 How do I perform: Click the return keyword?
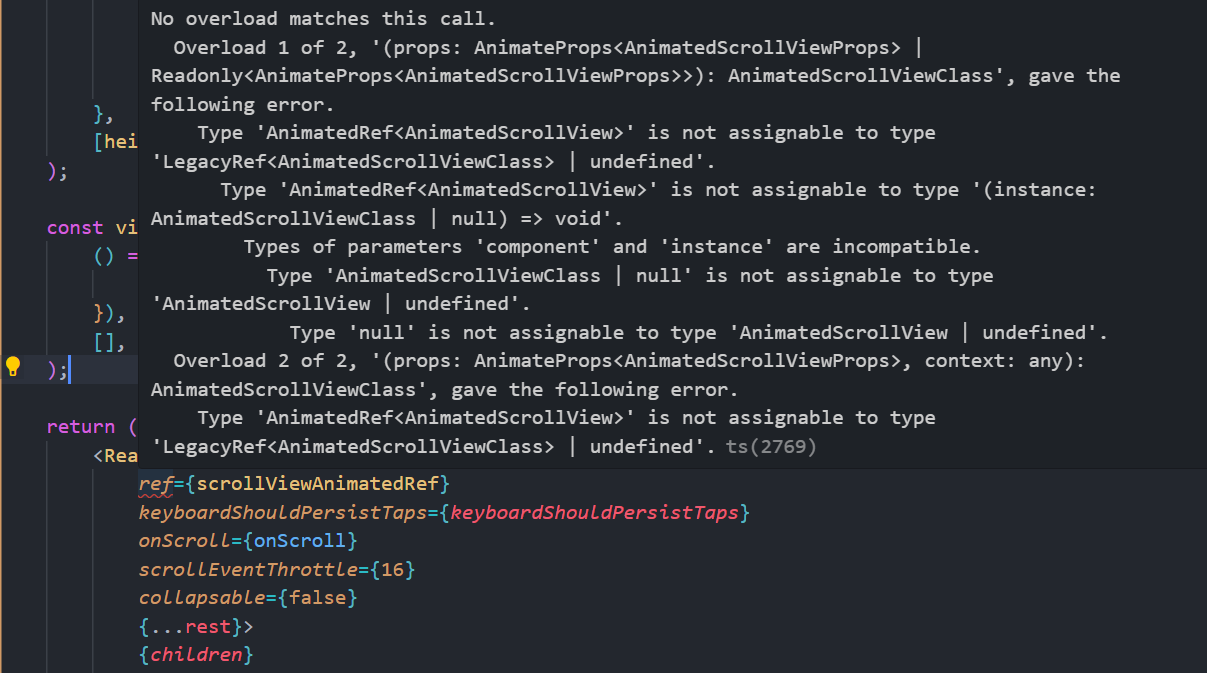pyautogui.click(x=78, y=426)
